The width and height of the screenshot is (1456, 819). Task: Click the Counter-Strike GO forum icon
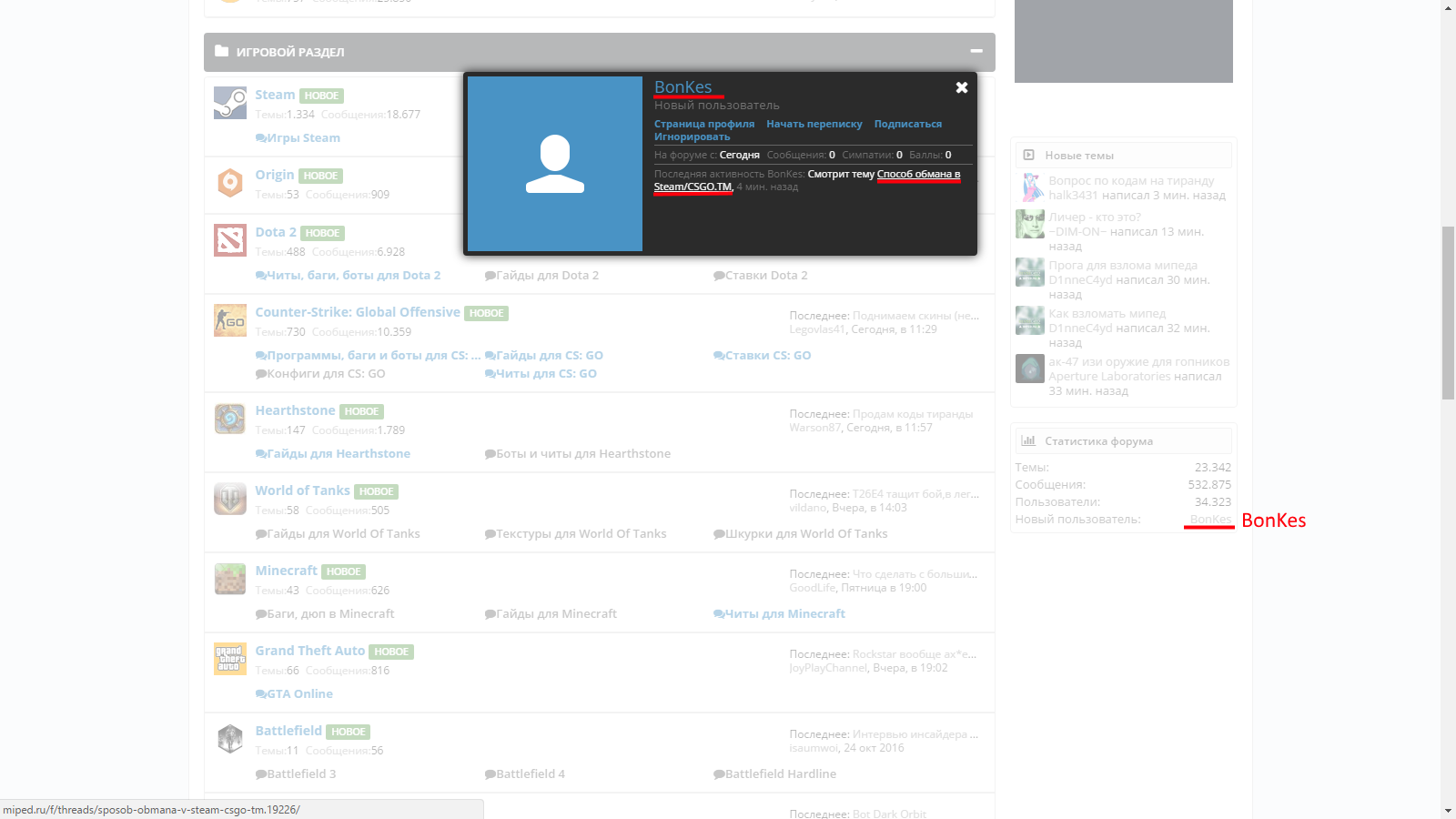pos(230,320)
